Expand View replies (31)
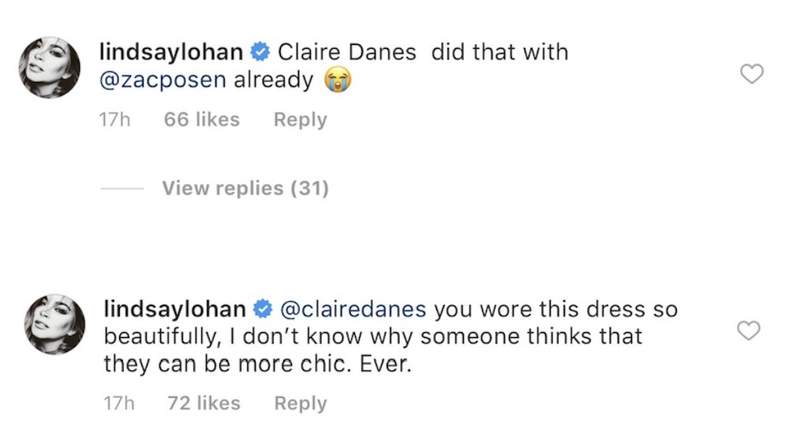800x430 pixels. pyautogui.click(x=245, y=187)
